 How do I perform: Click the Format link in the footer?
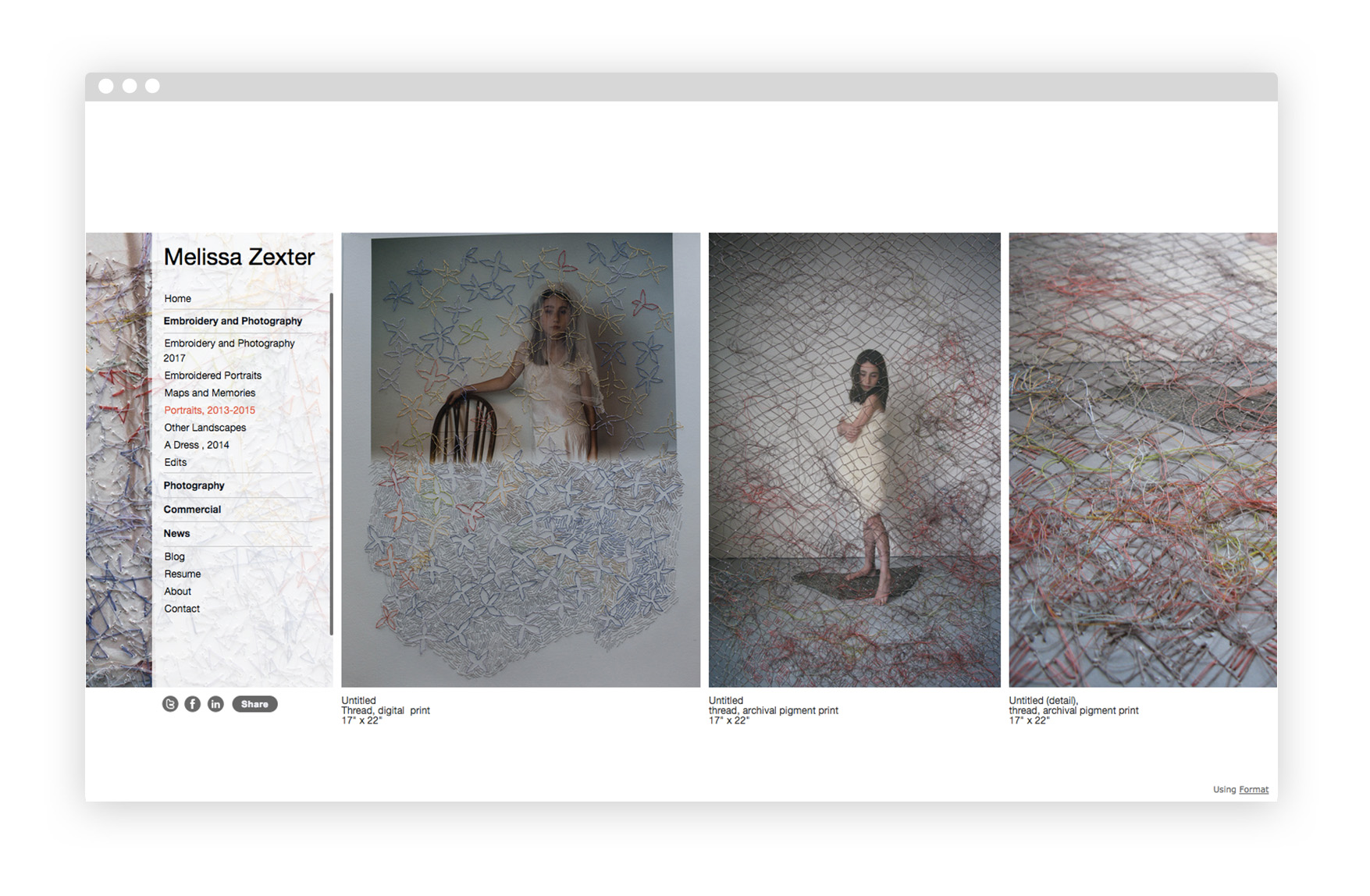point(1253,789)
